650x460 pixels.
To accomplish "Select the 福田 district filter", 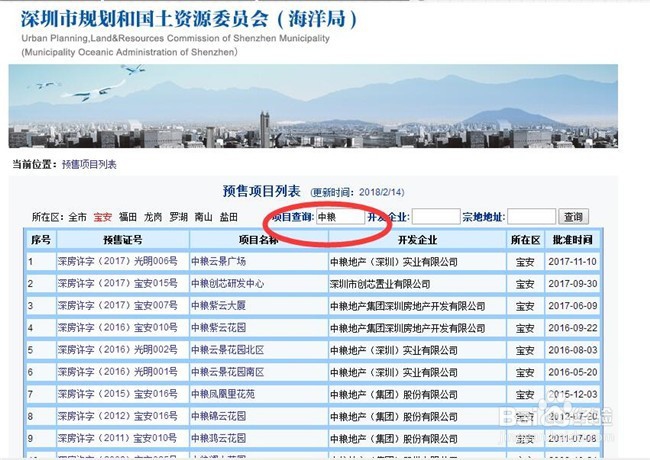I will click(x=128, y=217).
